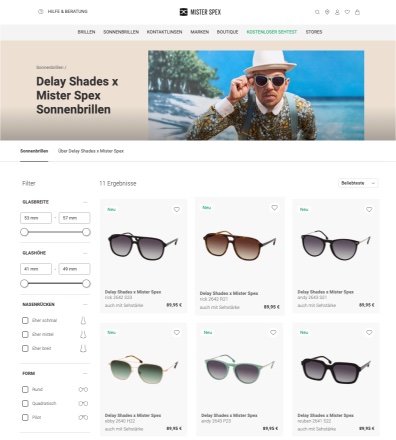Click Glashöhe 41 mm input field
This screenshot has width=396, height=440.
(36, 269)
